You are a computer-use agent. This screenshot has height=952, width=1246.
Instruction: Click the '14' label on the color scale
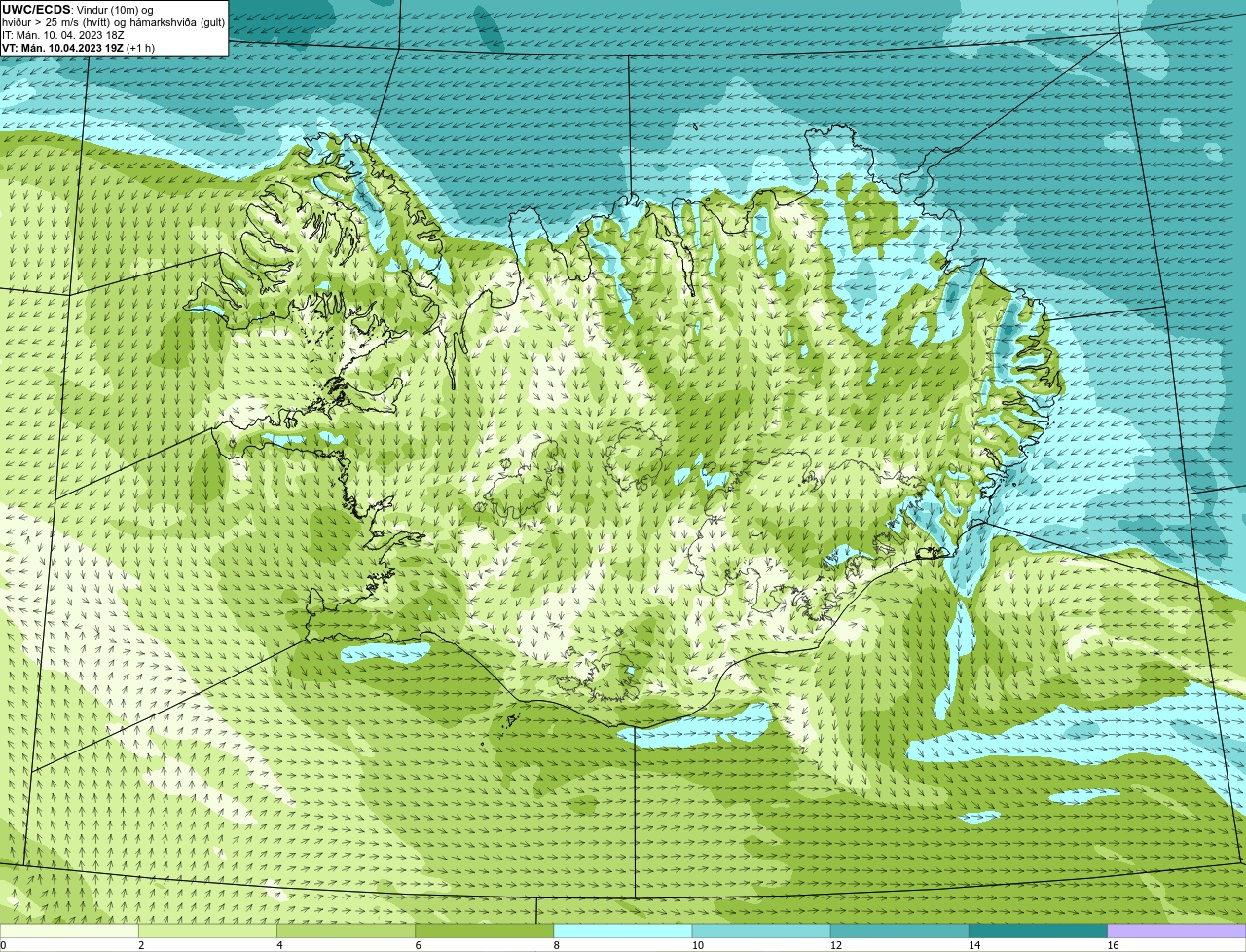(x=974, y=945)
